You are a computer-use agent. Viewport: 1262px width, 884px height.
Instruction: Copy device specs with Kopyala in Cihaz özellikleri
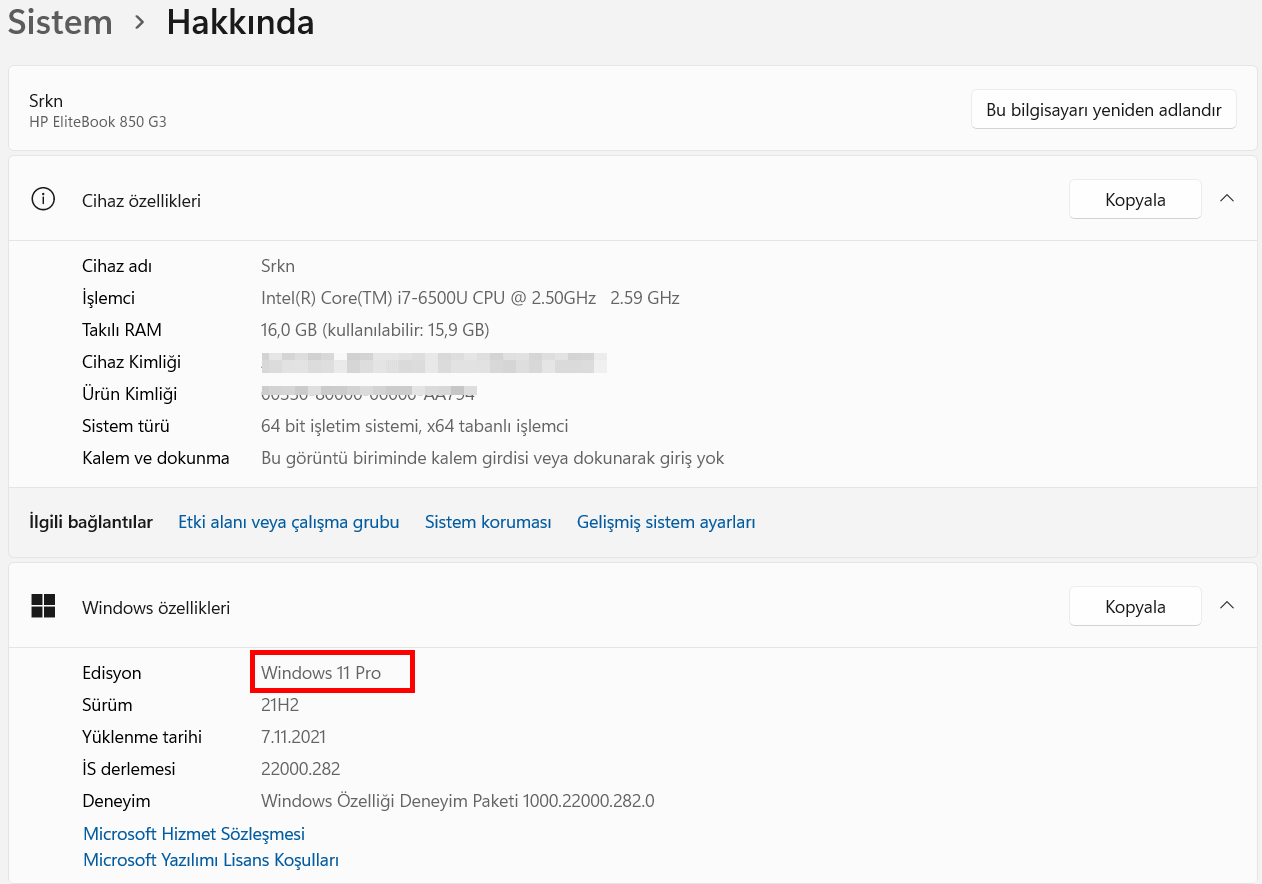(1135, 200)
